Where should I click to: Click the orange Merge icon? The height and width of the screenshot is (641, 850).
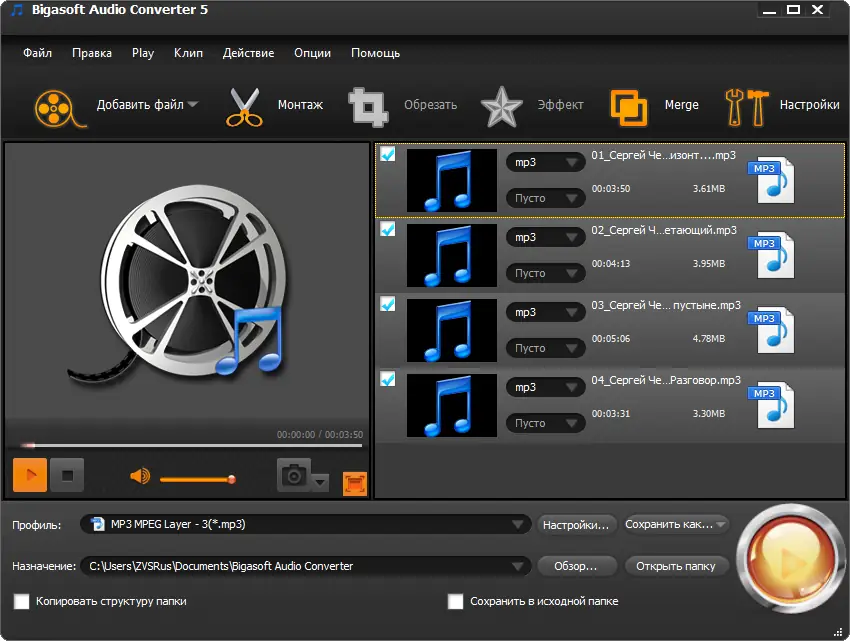[629, 108]
